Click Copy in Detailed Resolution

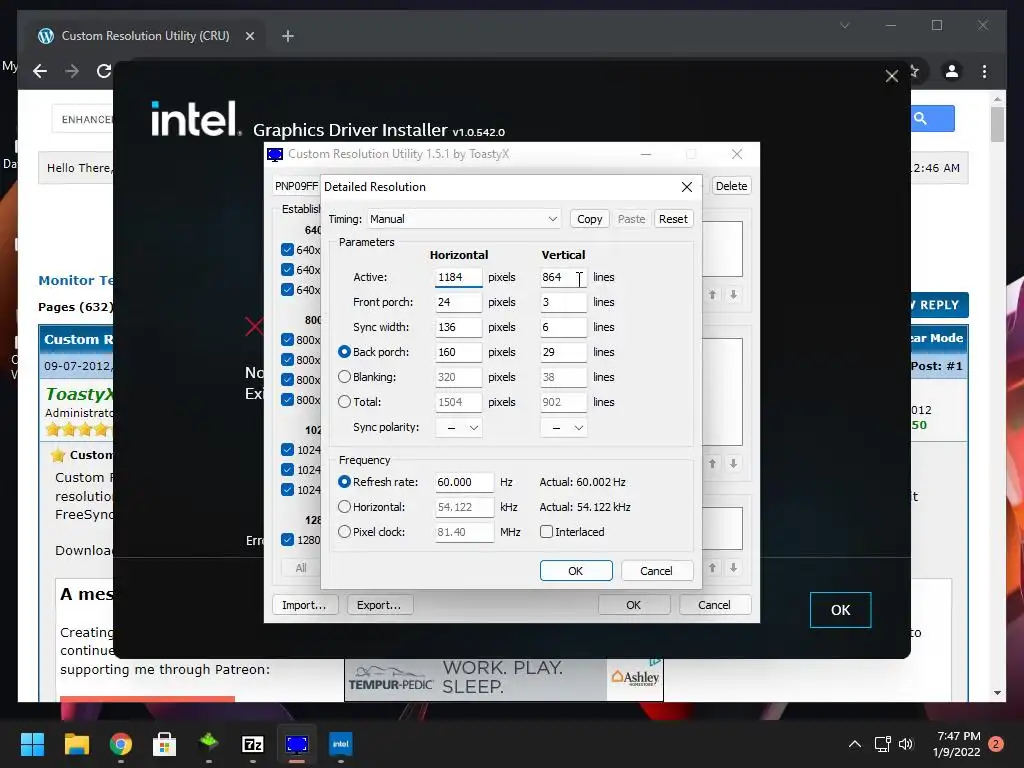click(x=589, y=219)
